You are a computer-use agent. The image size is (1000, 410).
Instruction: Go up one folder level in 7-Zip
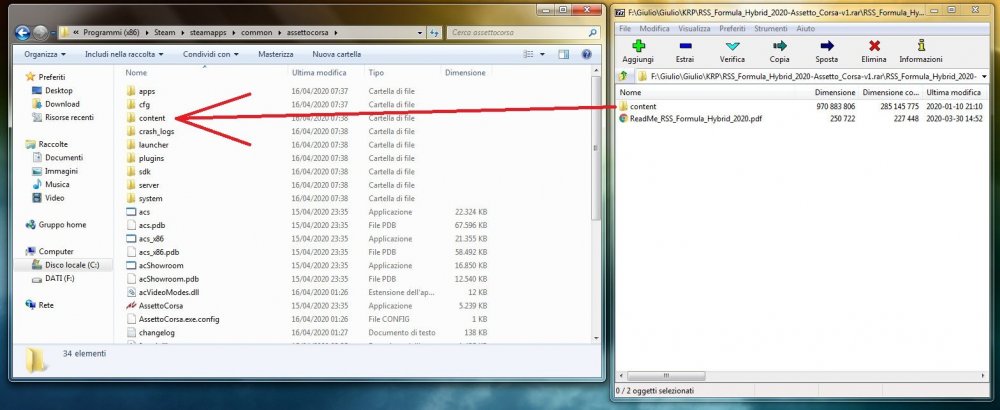624,77
